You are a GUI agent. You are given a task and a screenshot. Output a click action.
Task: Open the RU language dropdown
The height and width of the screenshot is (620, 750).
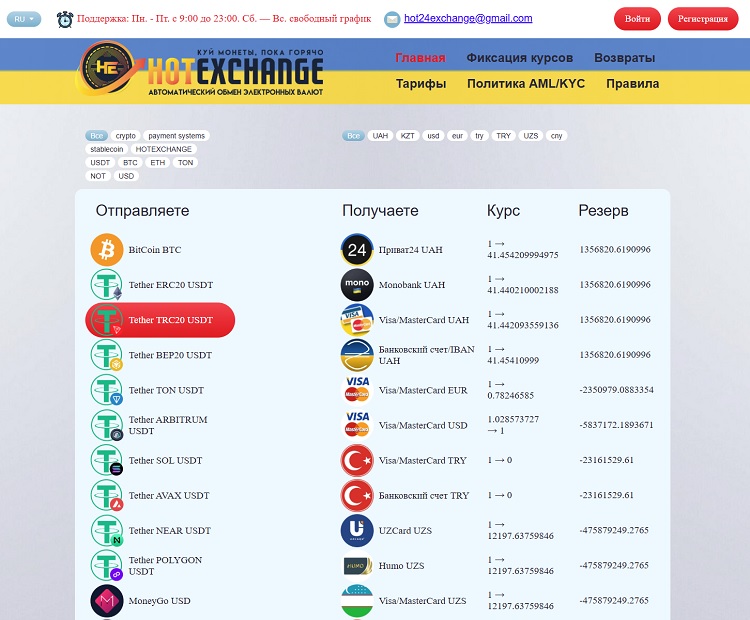click(x=24, y=19)
